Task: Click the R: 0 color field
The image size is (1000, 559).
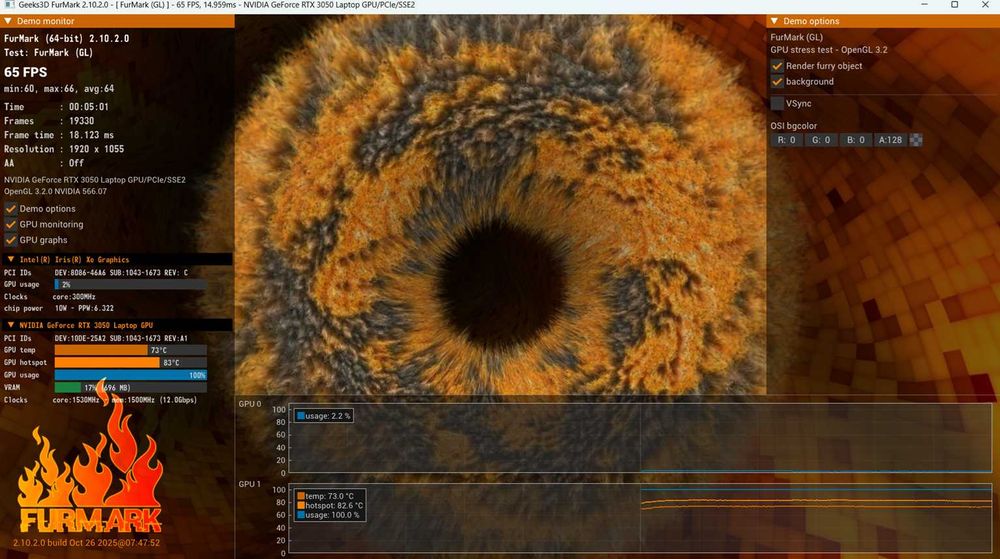Action: (x=786, y=140)
